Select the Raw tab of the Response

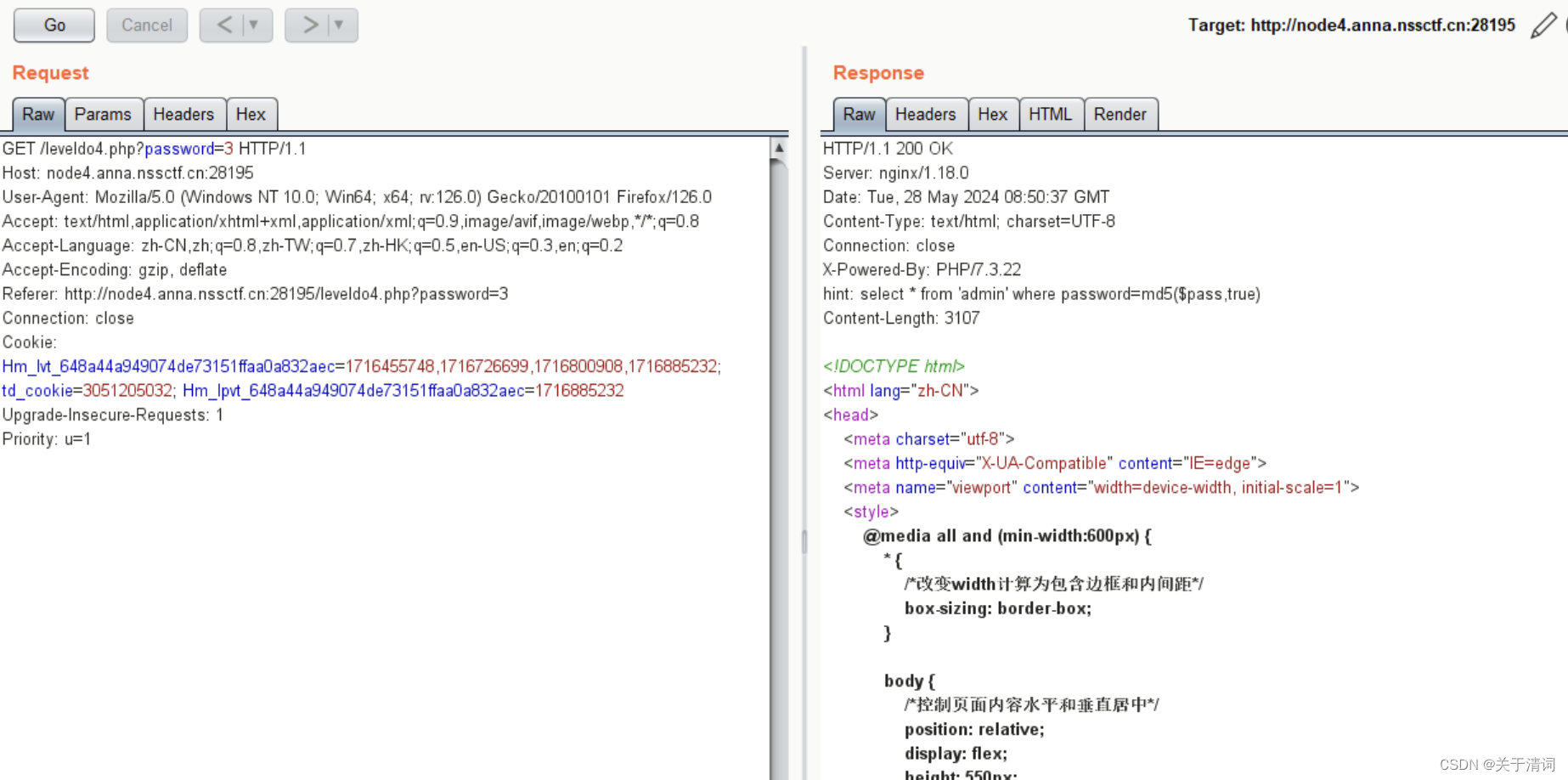click(x=858, y=114)
